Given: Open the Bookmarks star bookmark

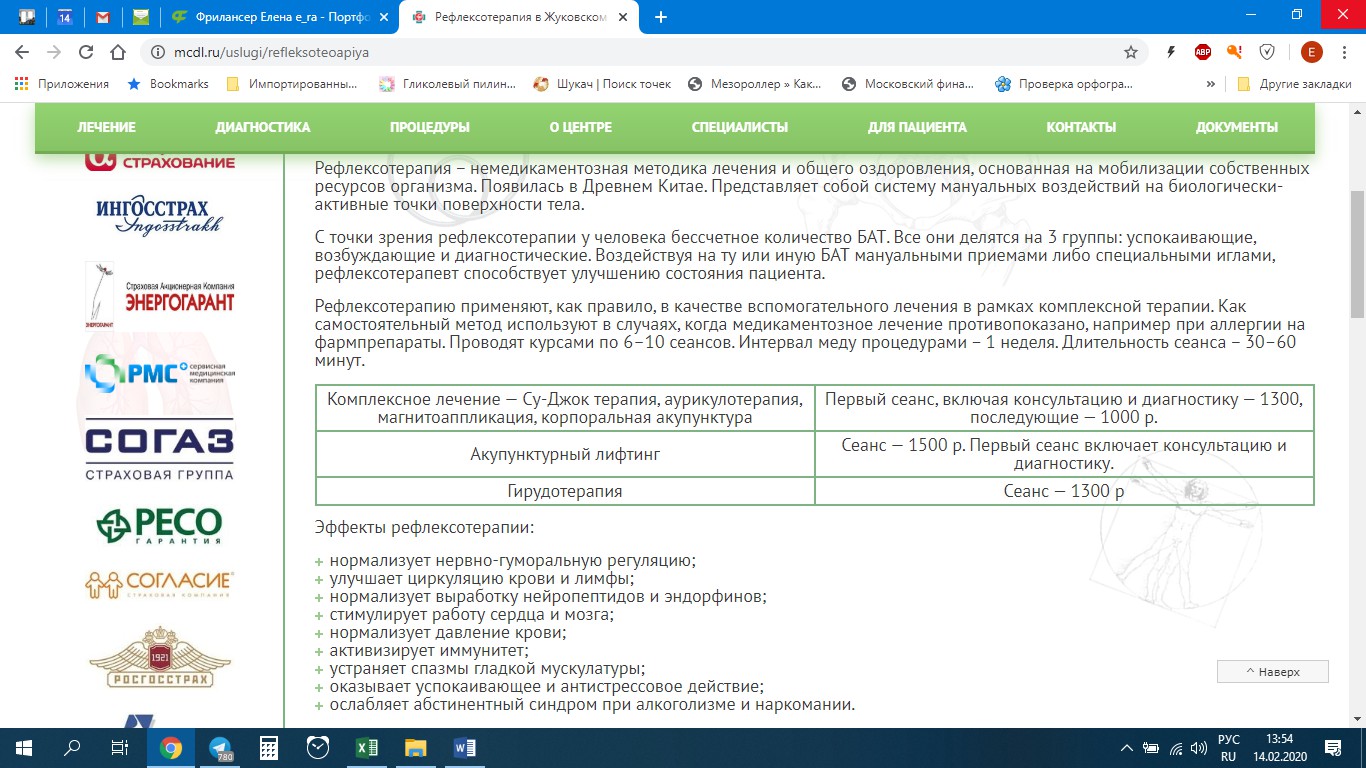Looking at the screenshot, I should (168, 84).
